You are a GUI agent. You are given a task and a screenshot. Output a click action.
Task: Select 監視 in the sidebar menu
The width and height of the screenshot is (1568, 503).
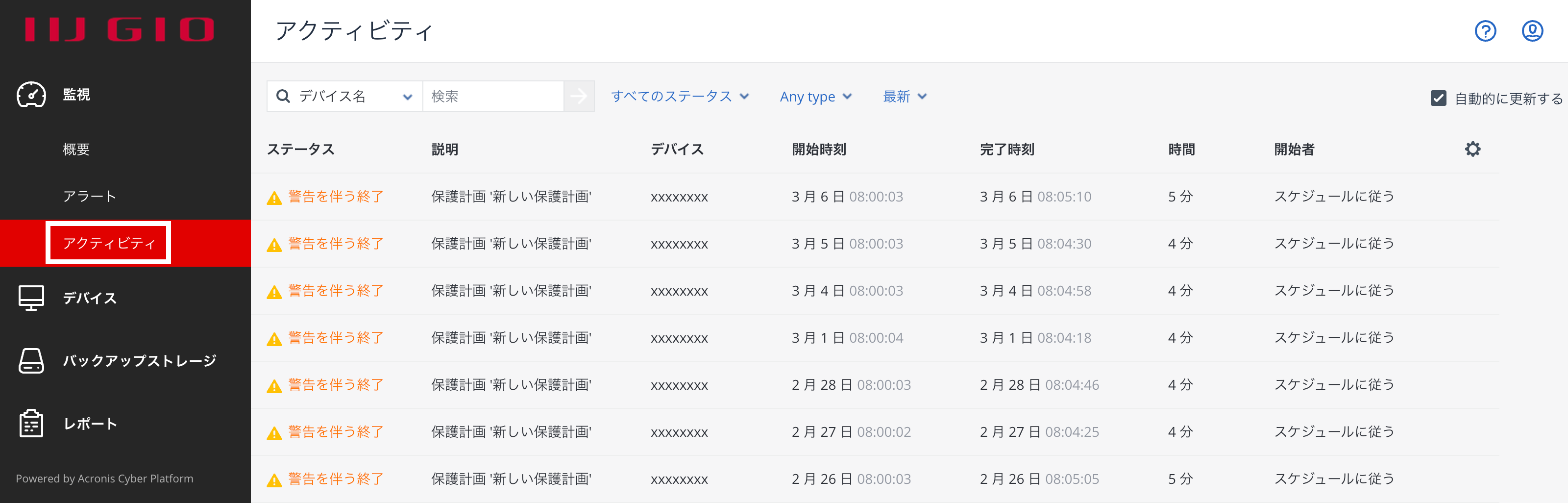(x=77, y=95)
